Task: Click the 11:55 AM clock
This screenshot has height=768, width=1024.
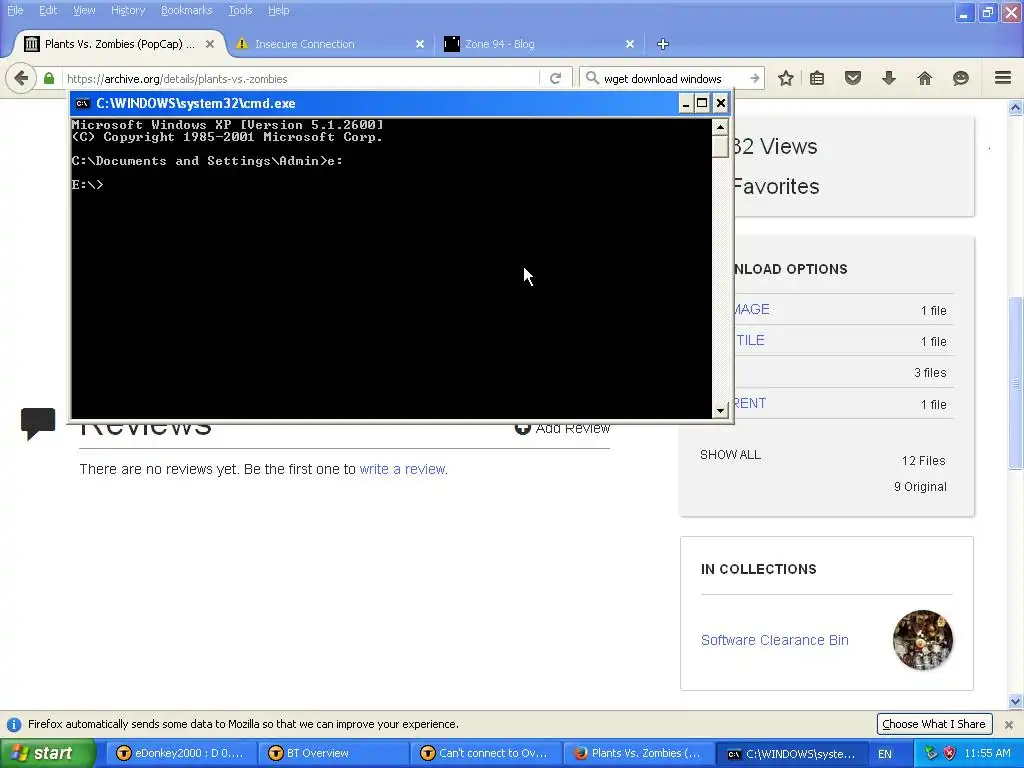Action: tap(987, 753)
